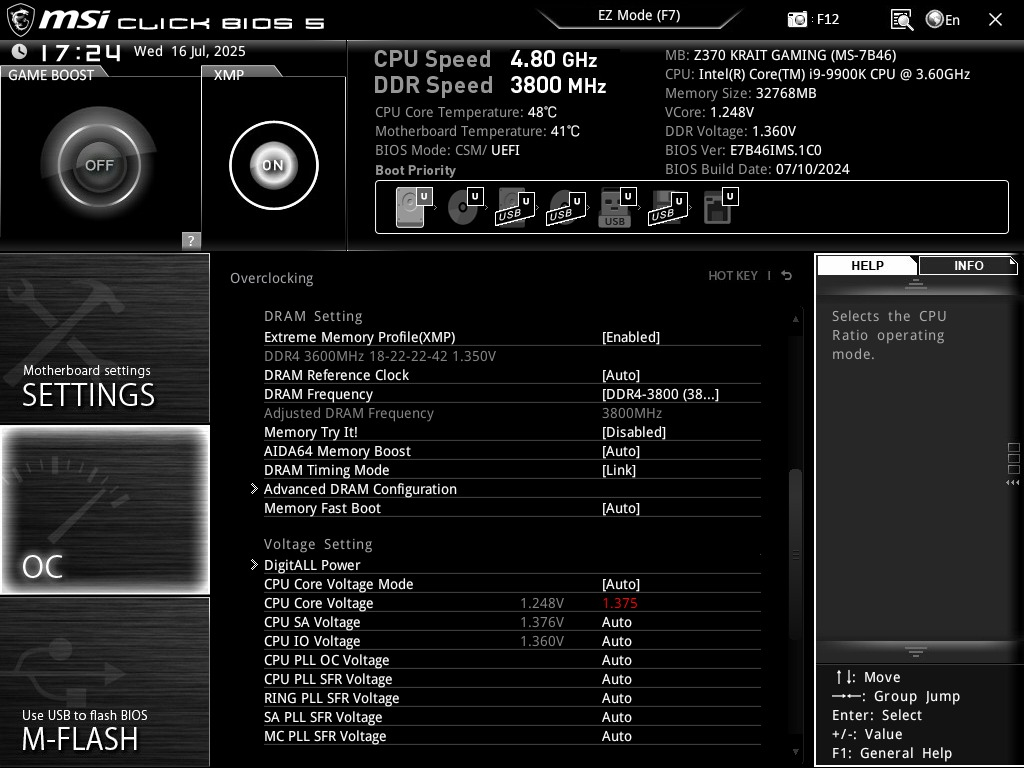
Task: Open the BIOS search magnifier icon
Action: point(902,20)
